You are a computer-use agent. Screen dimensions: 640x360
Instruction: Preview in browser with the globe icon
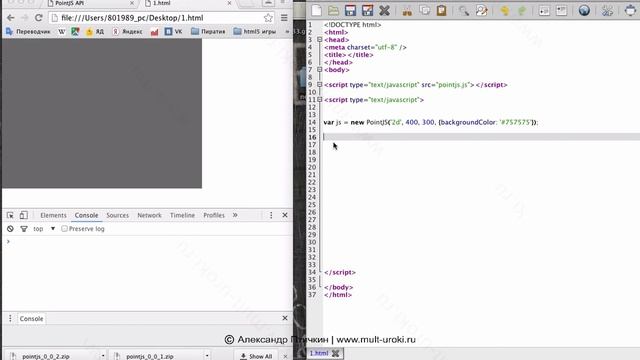[584, 10]
